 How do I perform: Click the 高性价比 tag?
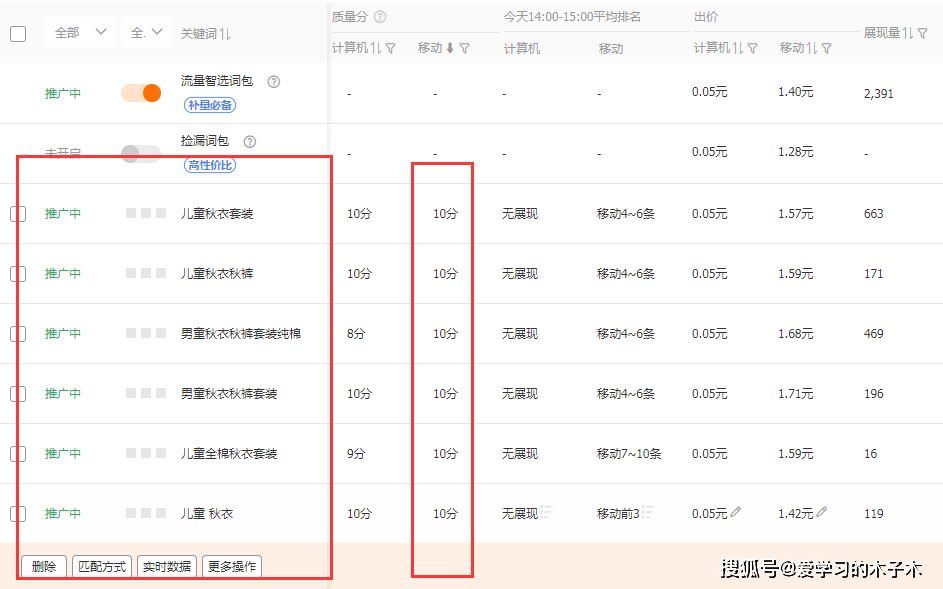pyautogui.click(x=208, y=164)
